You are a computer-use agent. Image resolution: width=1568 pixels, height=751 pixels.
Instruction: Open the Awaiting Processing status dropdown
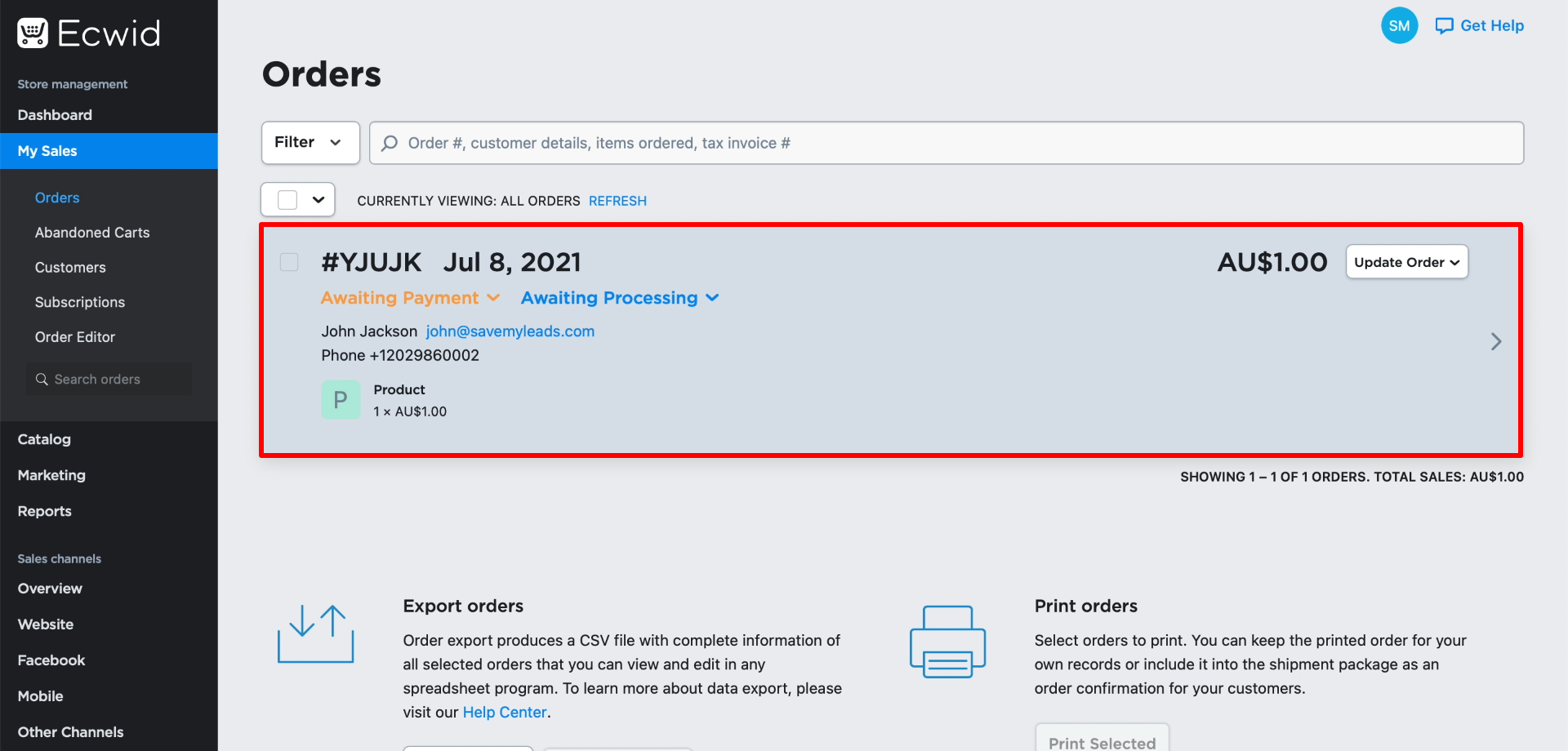pos(620,298)
